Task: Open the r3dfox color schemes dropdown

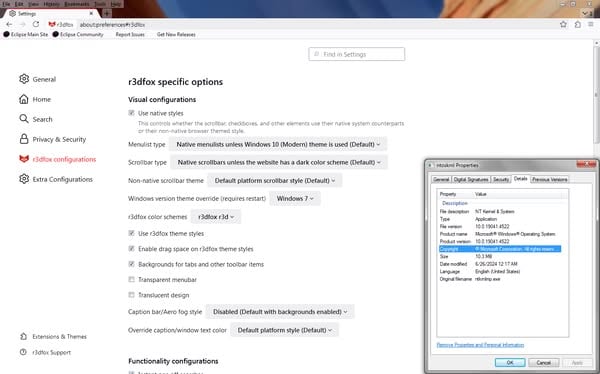Action: (x=216, y=217)
